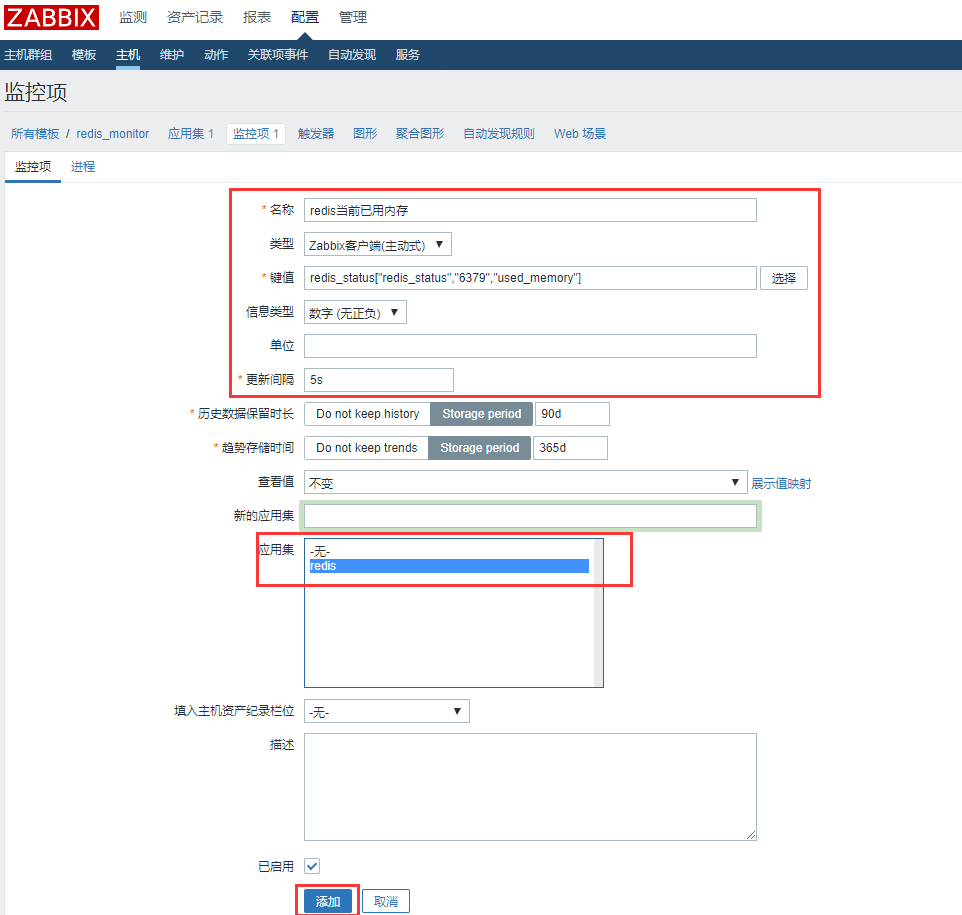The image size is (962, 915).
Task: Open 展示值映射 link
Action: pyautogui.click(x=781, y=484)
